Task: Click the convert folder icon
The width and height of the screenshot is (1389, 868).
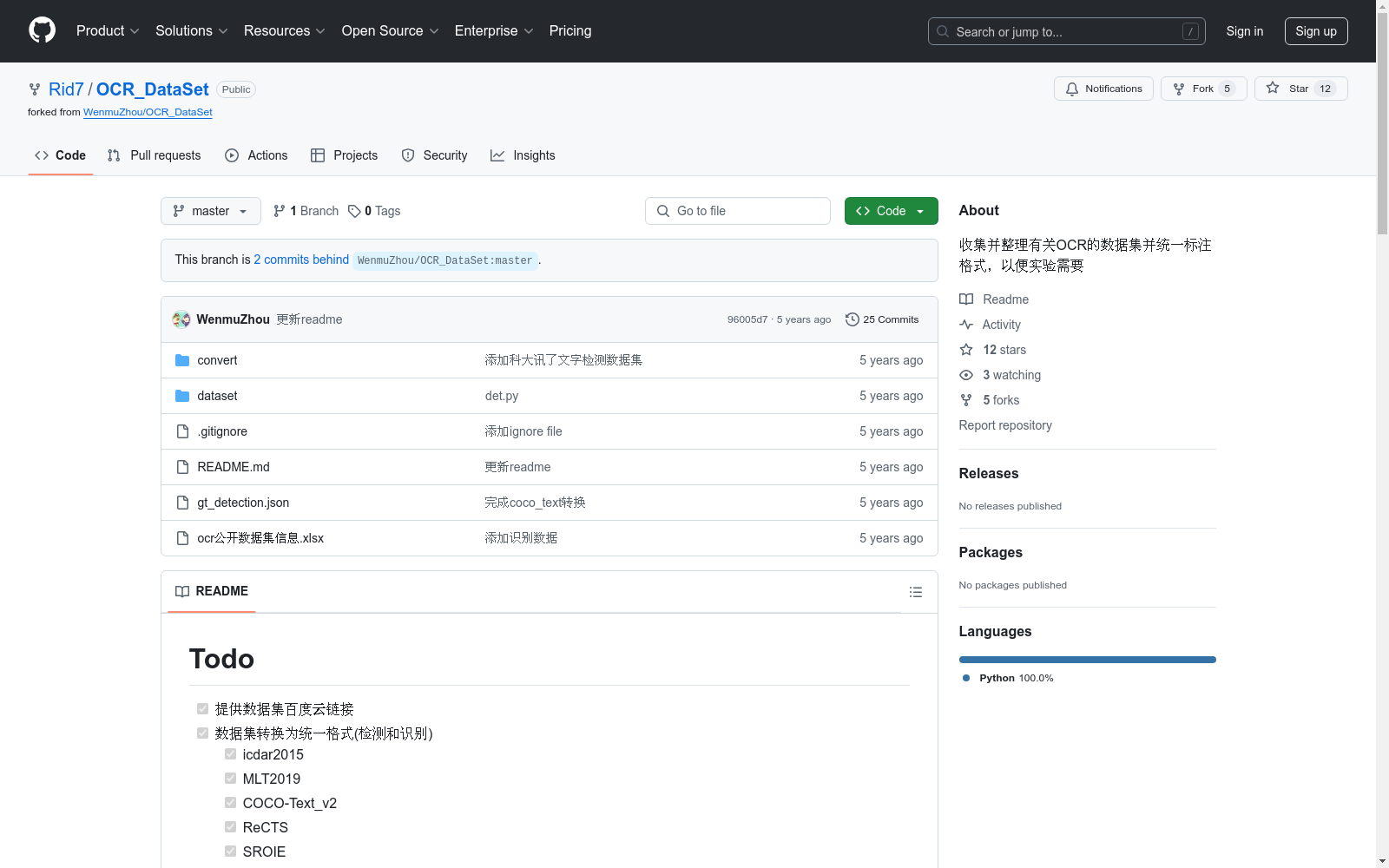Action: click(x=182, y=360)
